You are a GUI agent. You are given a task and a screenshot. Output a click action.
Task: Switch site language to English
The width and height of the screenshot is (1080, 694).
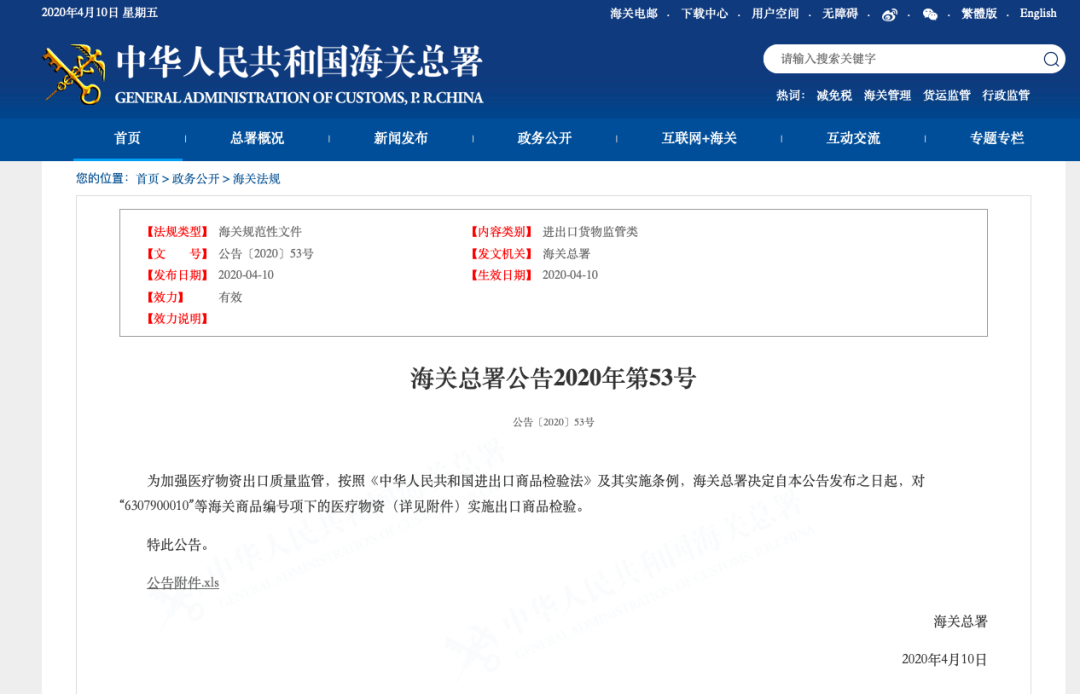pos(1038,14)
